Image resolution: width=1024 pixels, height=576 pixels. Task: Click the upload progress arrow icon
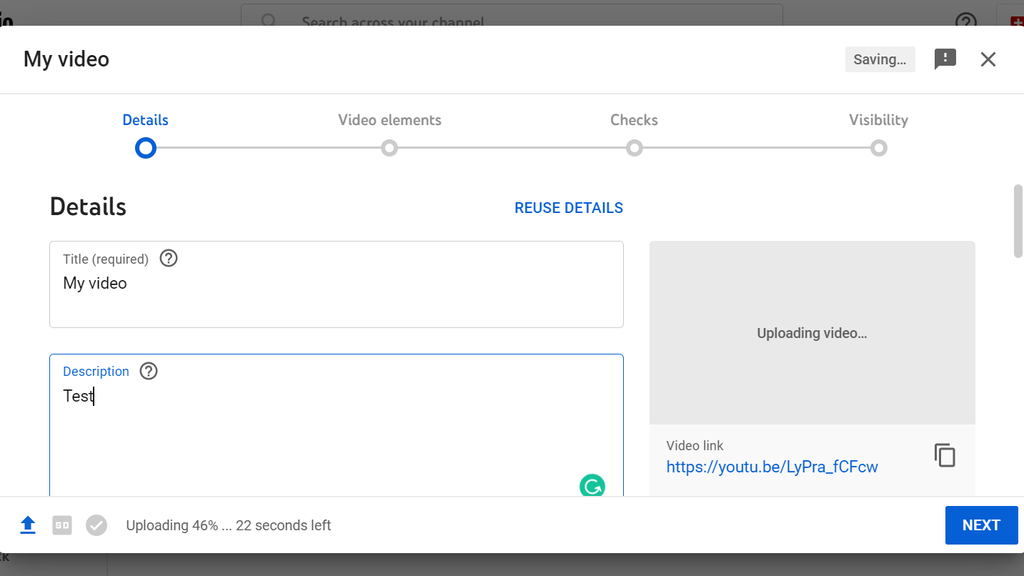click(27, 524)
